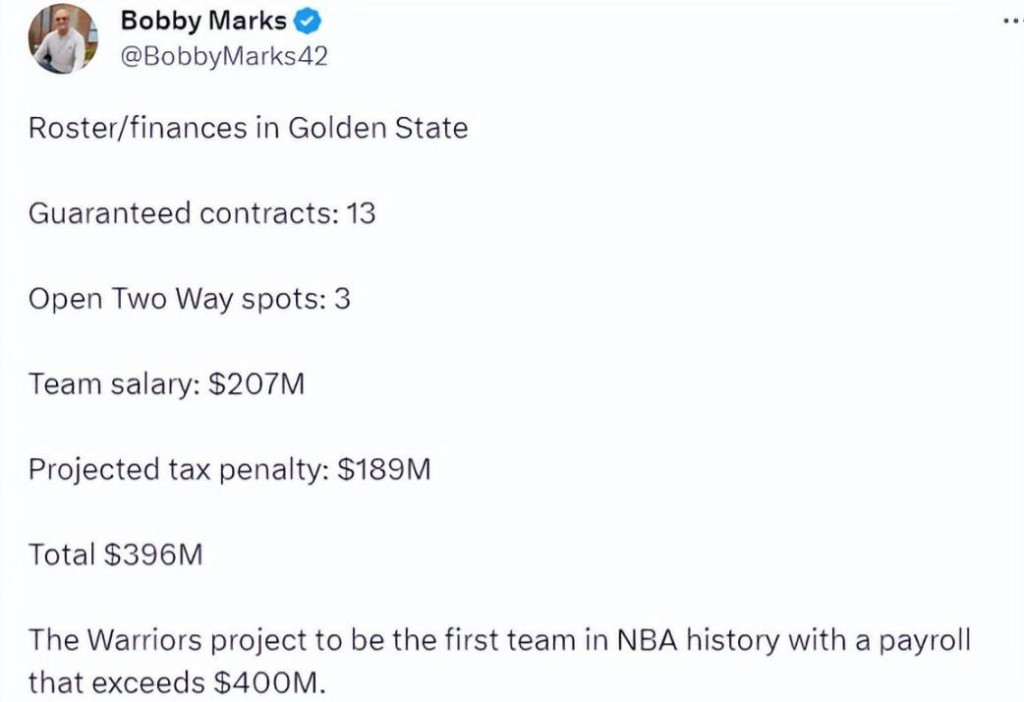Click the 'Total $396M' line
The height and width of the screenshot is (702, 1024).
(116, 554)
